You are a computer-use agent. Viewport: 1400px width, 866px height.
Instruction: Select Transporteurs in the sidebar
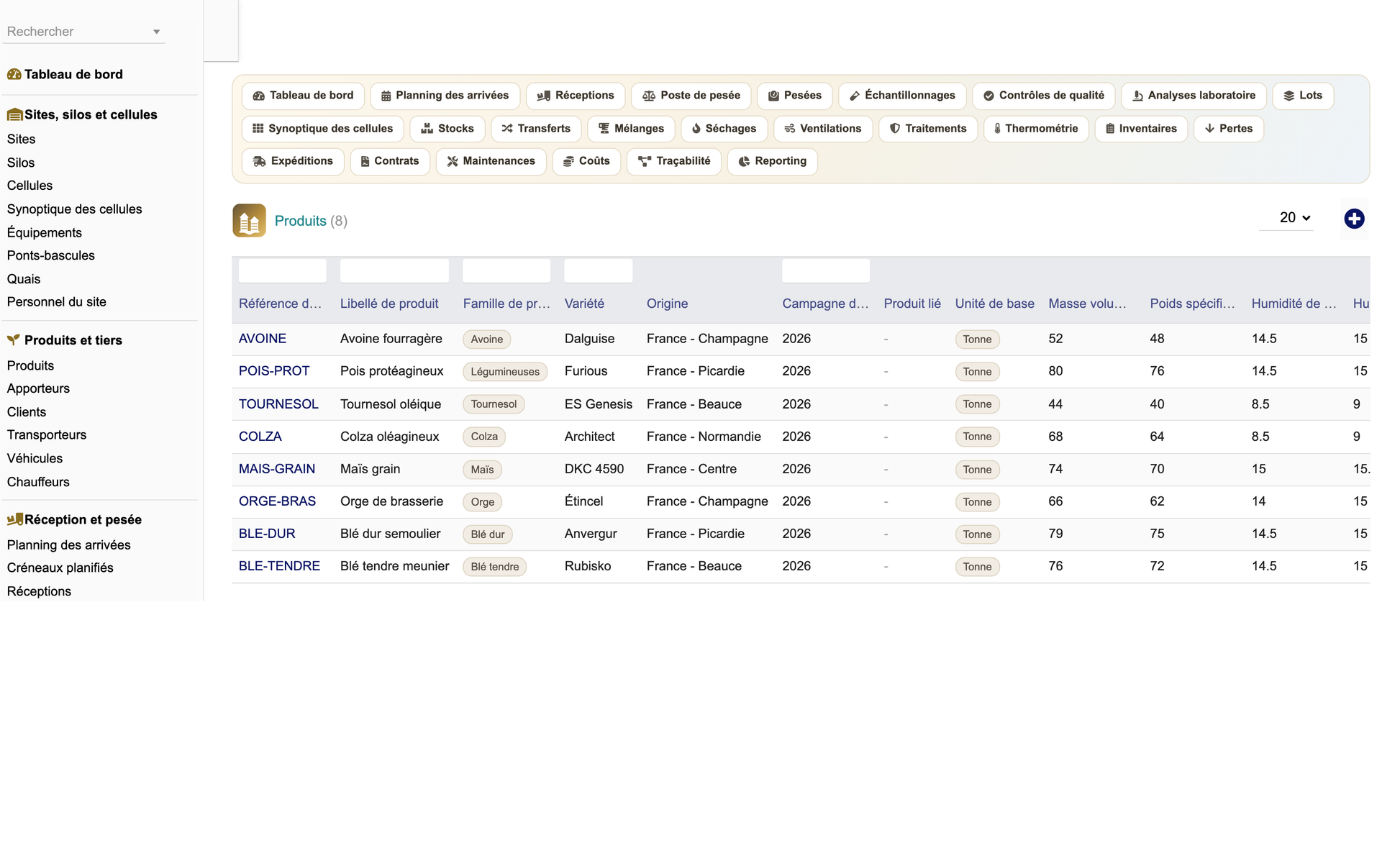46,435
